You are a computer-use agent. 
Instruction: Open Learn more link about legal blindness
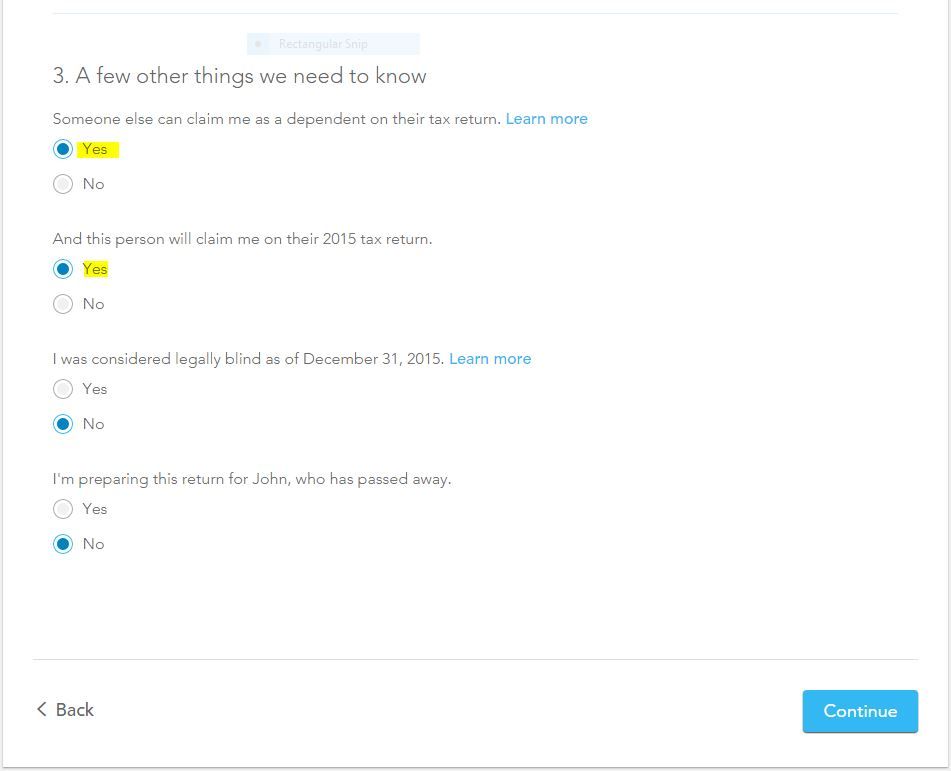pos(490,359)
